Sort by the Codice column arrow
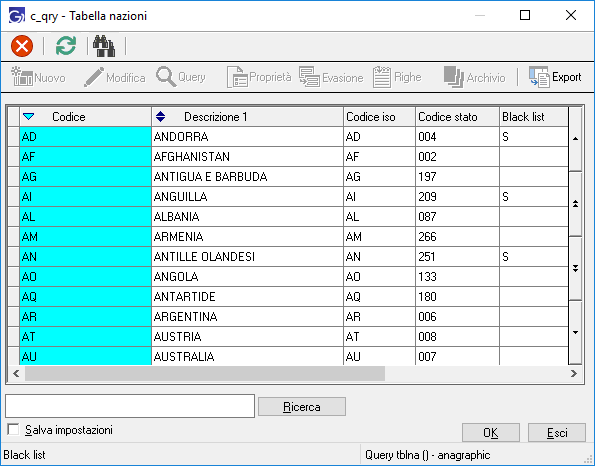The image size is (595, 466). [29, 116]
